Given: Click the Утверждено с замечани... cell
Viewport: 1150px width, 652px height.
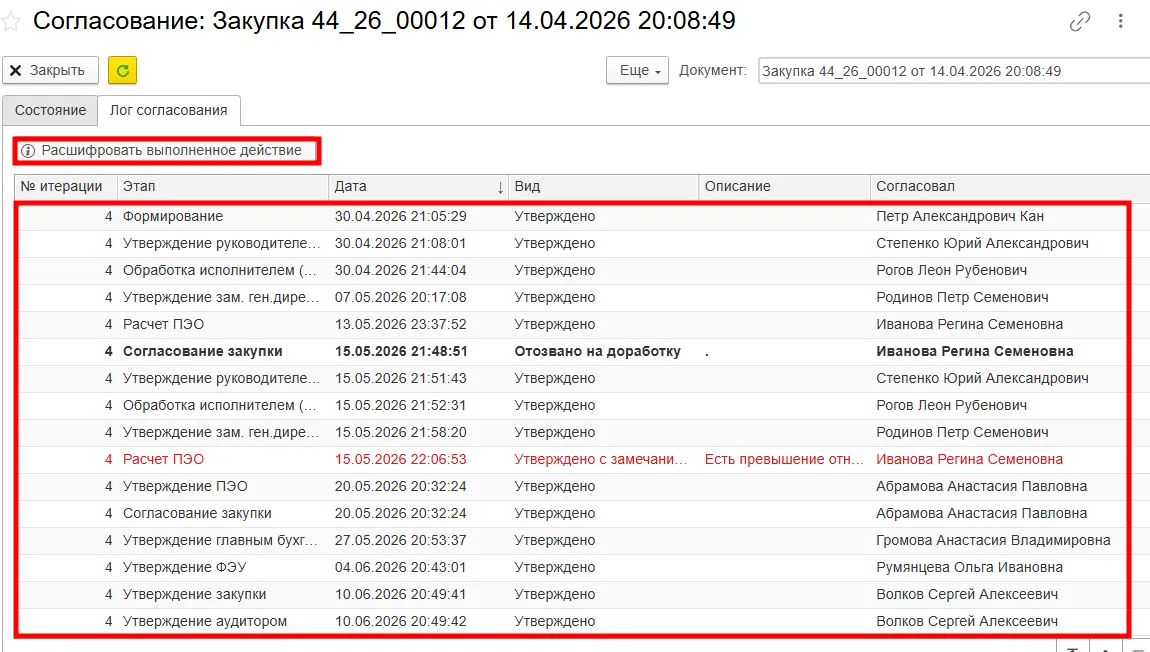Looking at the screenshot, I should (x=601, y=460).
